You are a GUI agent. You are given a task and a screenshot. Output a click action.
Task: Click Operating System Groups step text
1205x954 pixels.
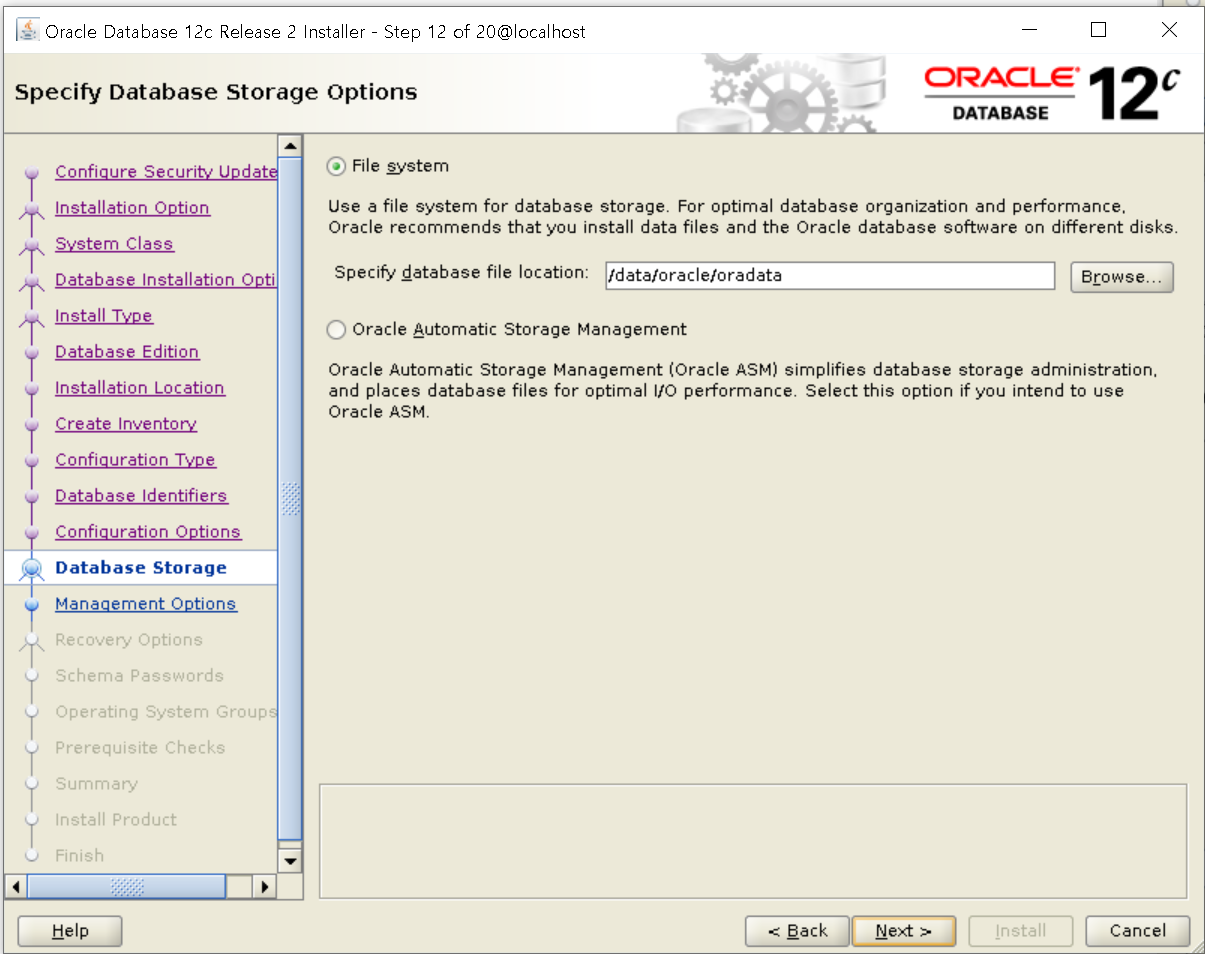pyautogui.click(x=166, y=712)
